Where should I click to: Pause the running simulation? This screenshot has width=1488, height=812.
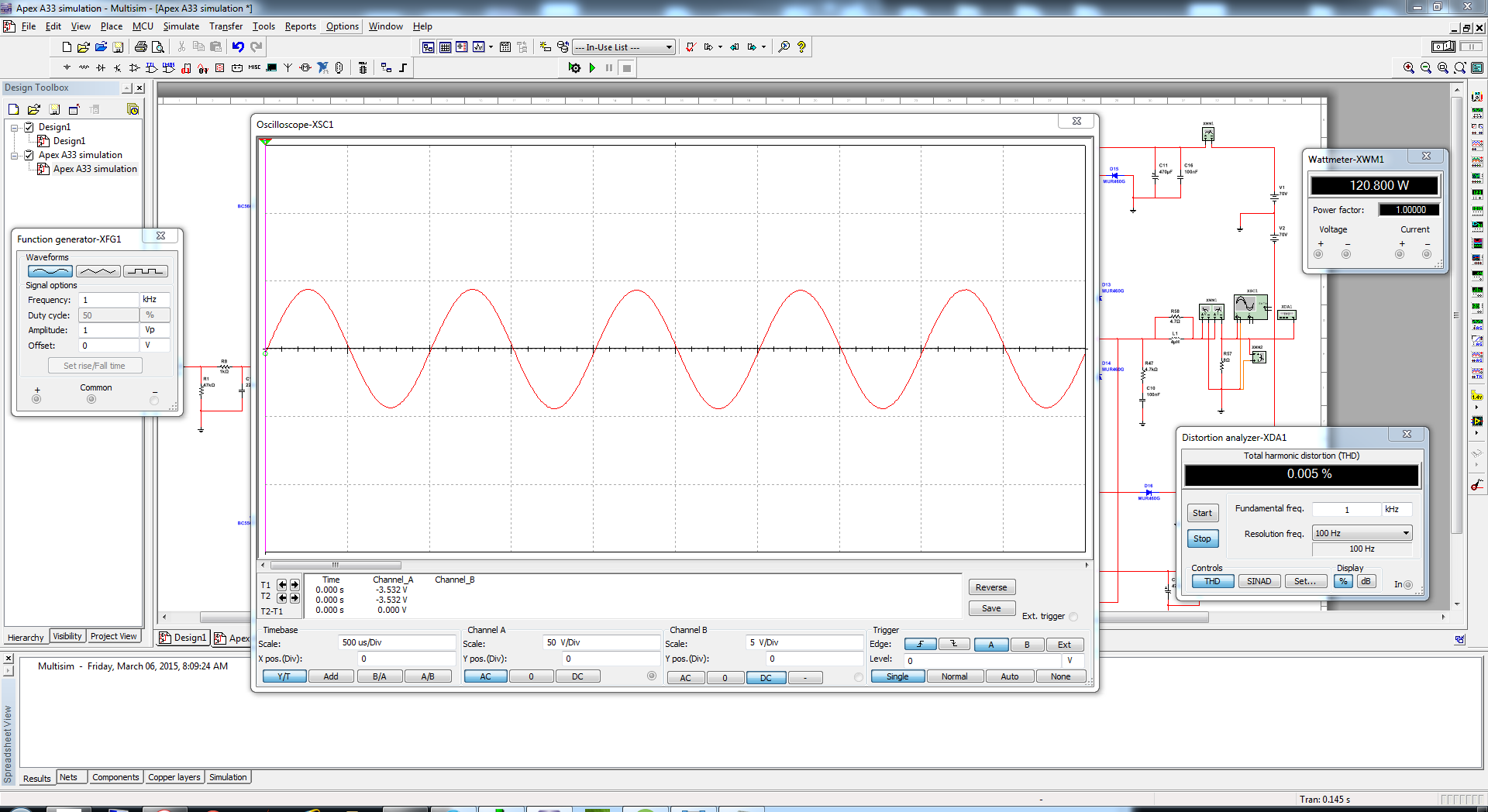[609, 68]
